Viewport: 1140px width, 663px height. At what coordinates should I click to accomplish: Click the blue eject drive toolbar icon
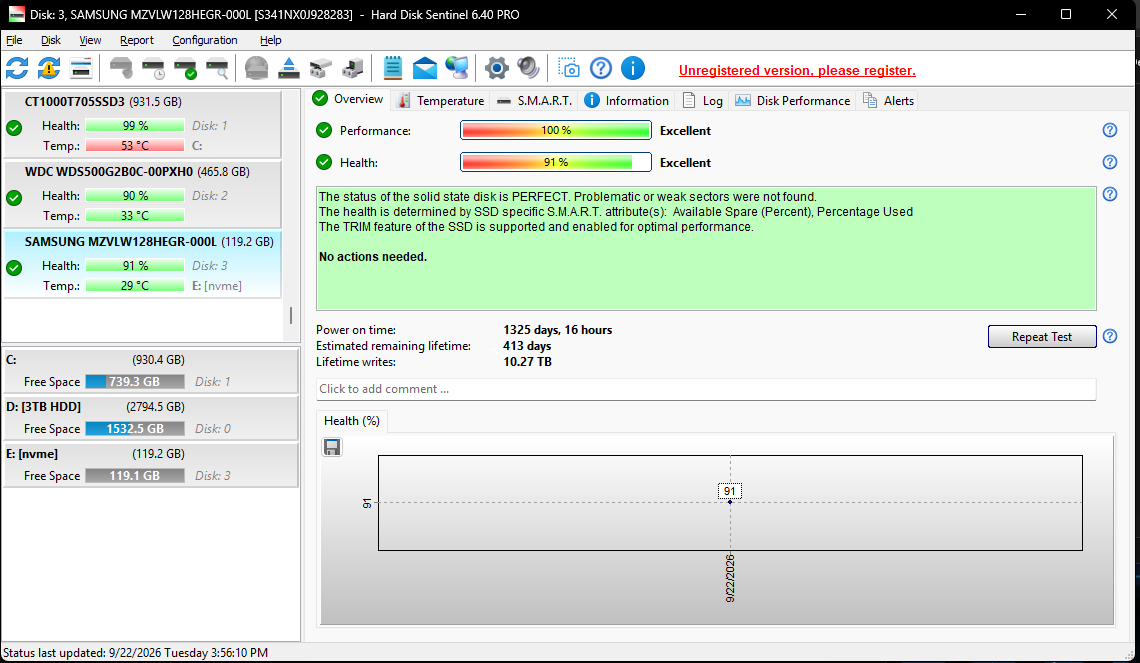[x=289, y=68]
